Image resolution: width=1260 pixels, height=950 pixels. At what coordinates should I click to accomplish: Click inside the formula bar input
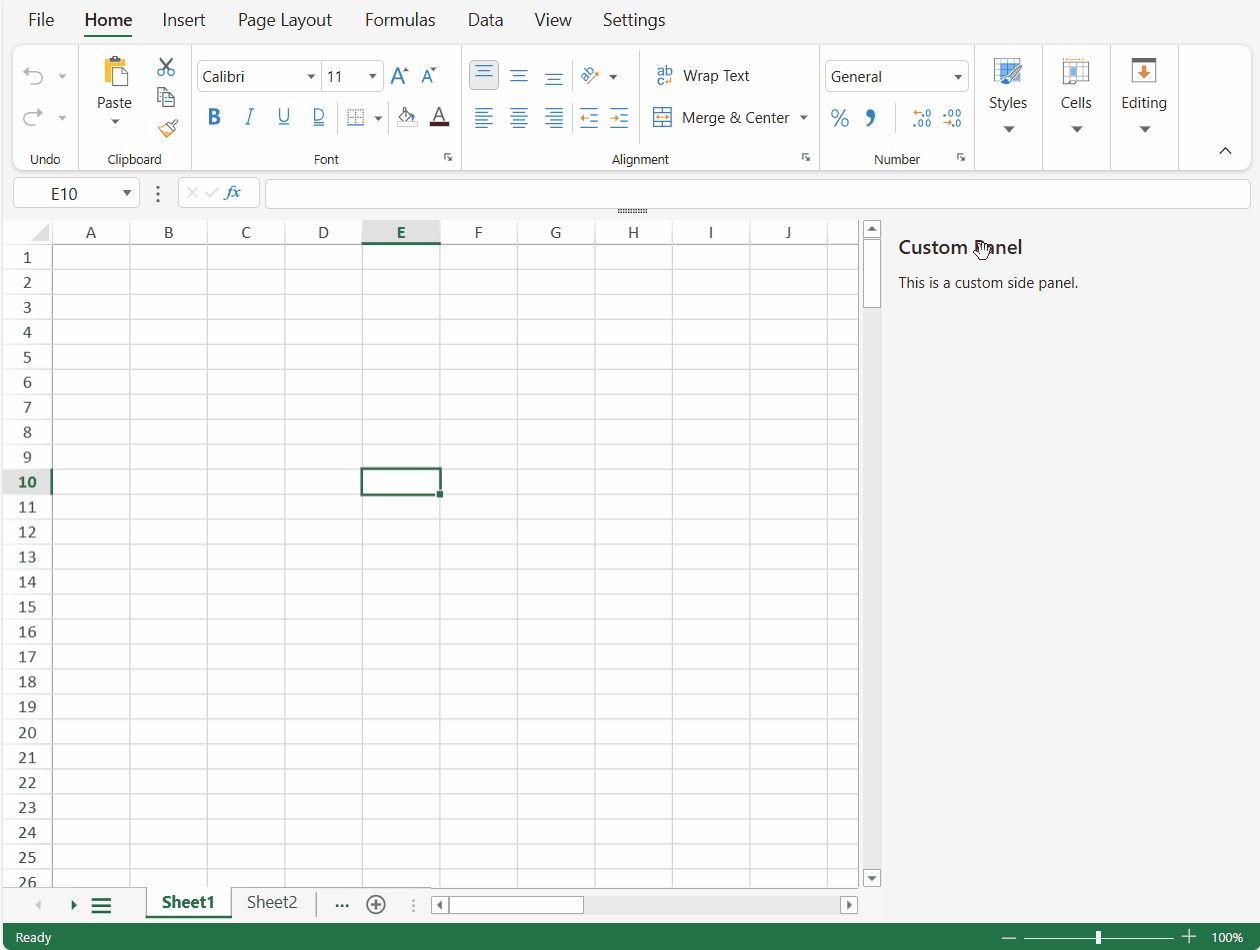click(x=757, y=193)
